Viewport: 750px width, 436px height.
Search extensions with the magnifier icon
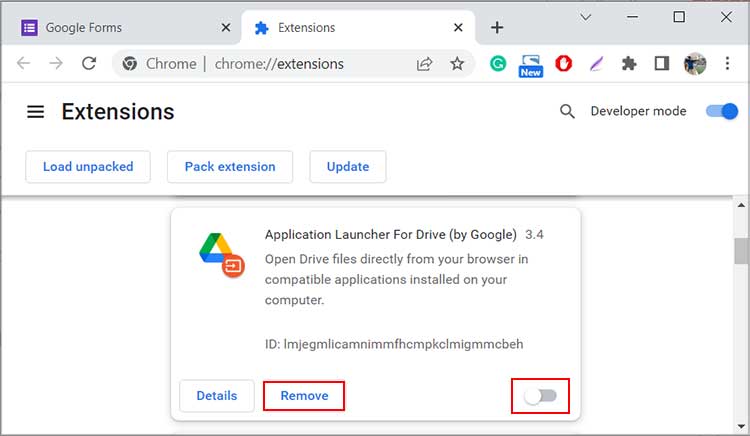[567, 111]
